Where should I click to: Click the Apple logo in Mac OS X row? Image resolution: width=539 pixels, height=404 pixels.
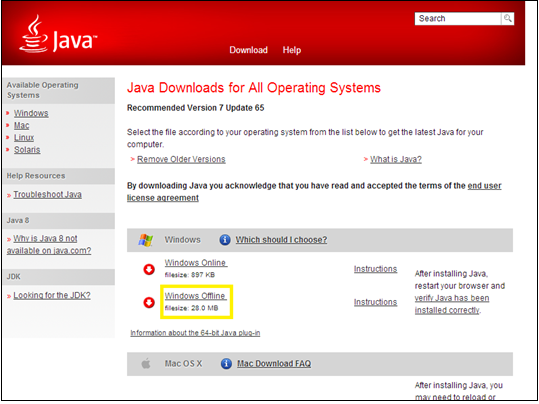point(146,363)
